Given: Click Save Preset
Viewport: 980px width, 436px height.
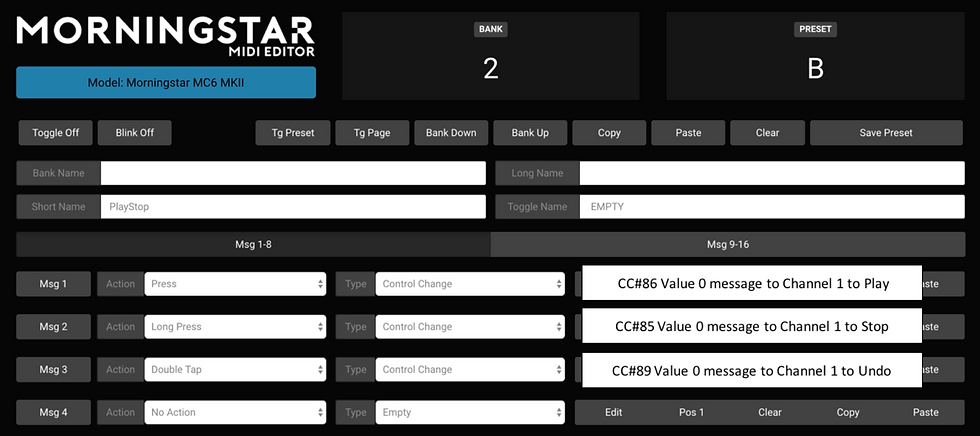Looking at the screenshot, I should 886,132.
